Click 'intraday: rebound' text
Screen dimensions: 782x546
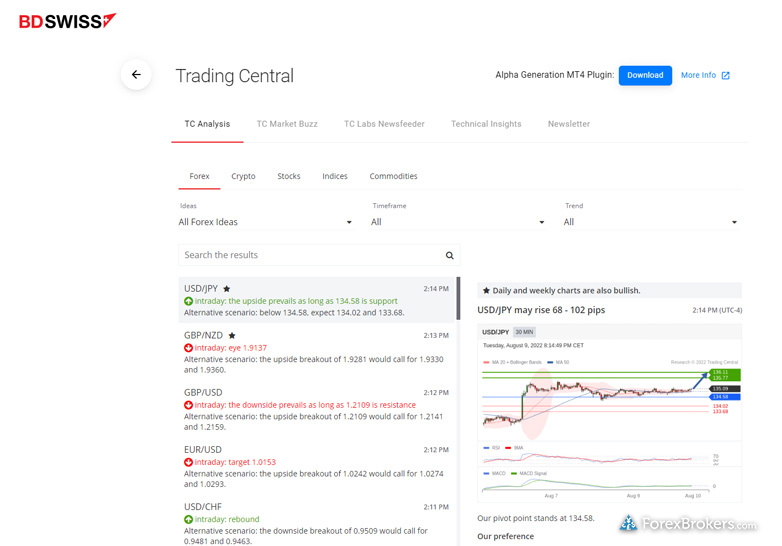pyautogui.click(x=227, y=520)
